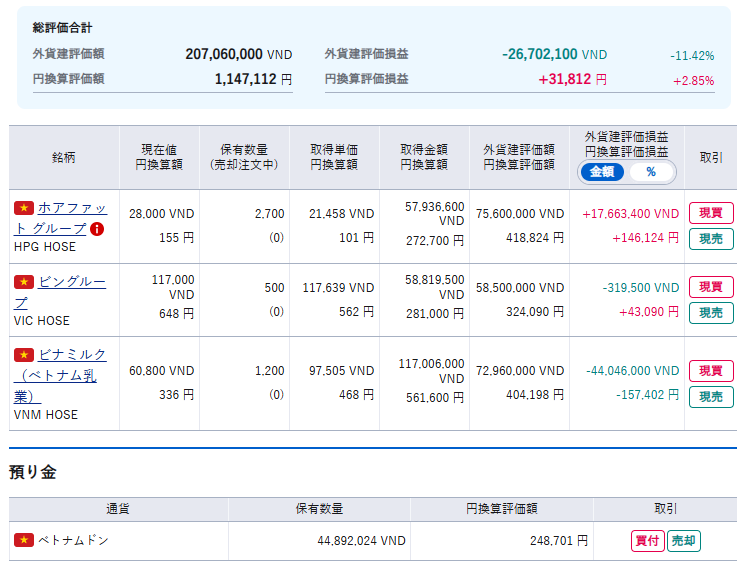The height and width of the screenshot is (565, 737).
Task: Click the Vietnam flag beside ベトナムドン
Action: click(x=24, y=540)
